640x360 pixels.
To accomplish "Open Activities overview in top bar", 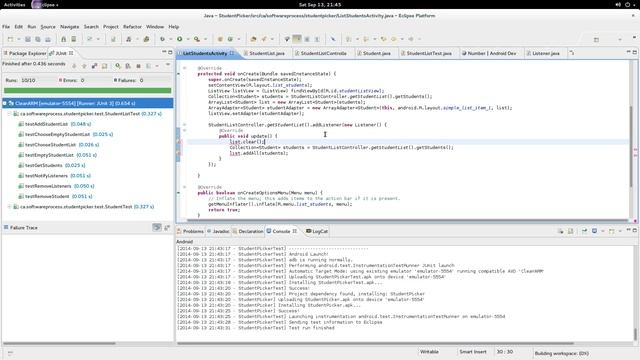I will click(14, 5).
